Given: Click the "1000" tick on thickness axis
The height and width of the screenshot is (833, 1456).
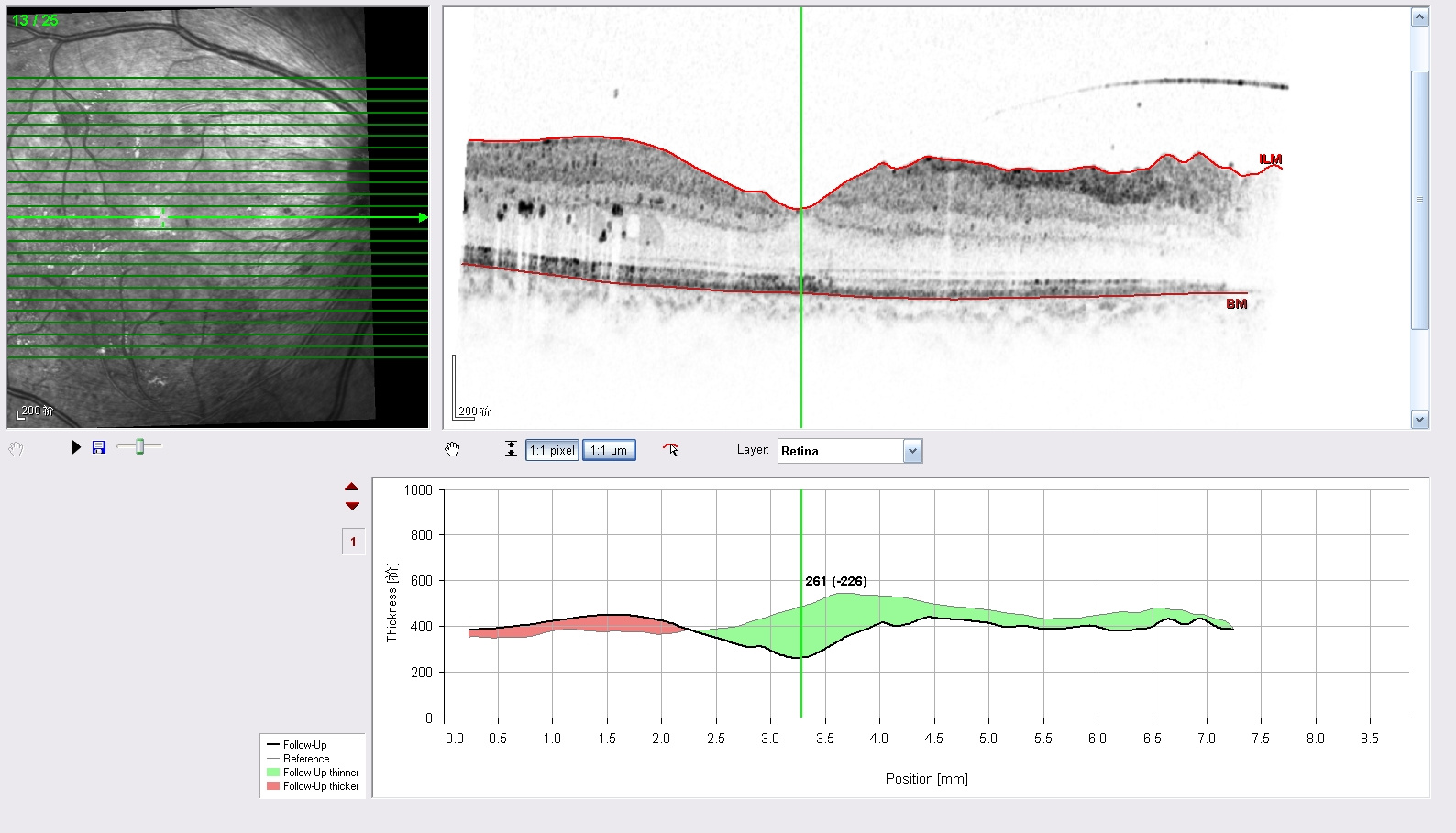Looking at the screenshot, I should point(418,490).
